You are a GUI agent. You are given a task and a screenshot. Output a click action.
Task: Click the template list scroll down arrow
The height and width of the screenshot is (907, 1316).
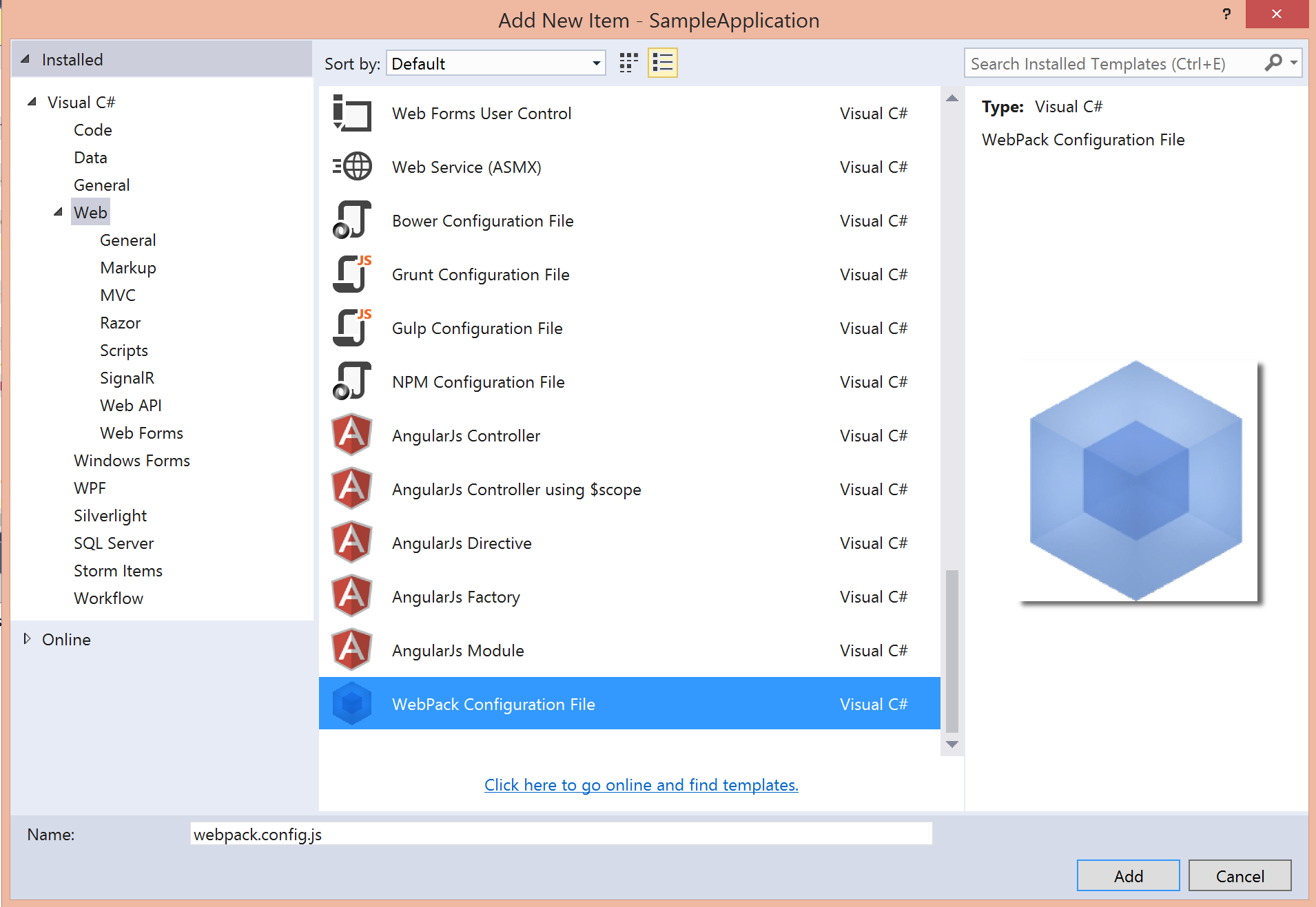[x=952, y=744]
